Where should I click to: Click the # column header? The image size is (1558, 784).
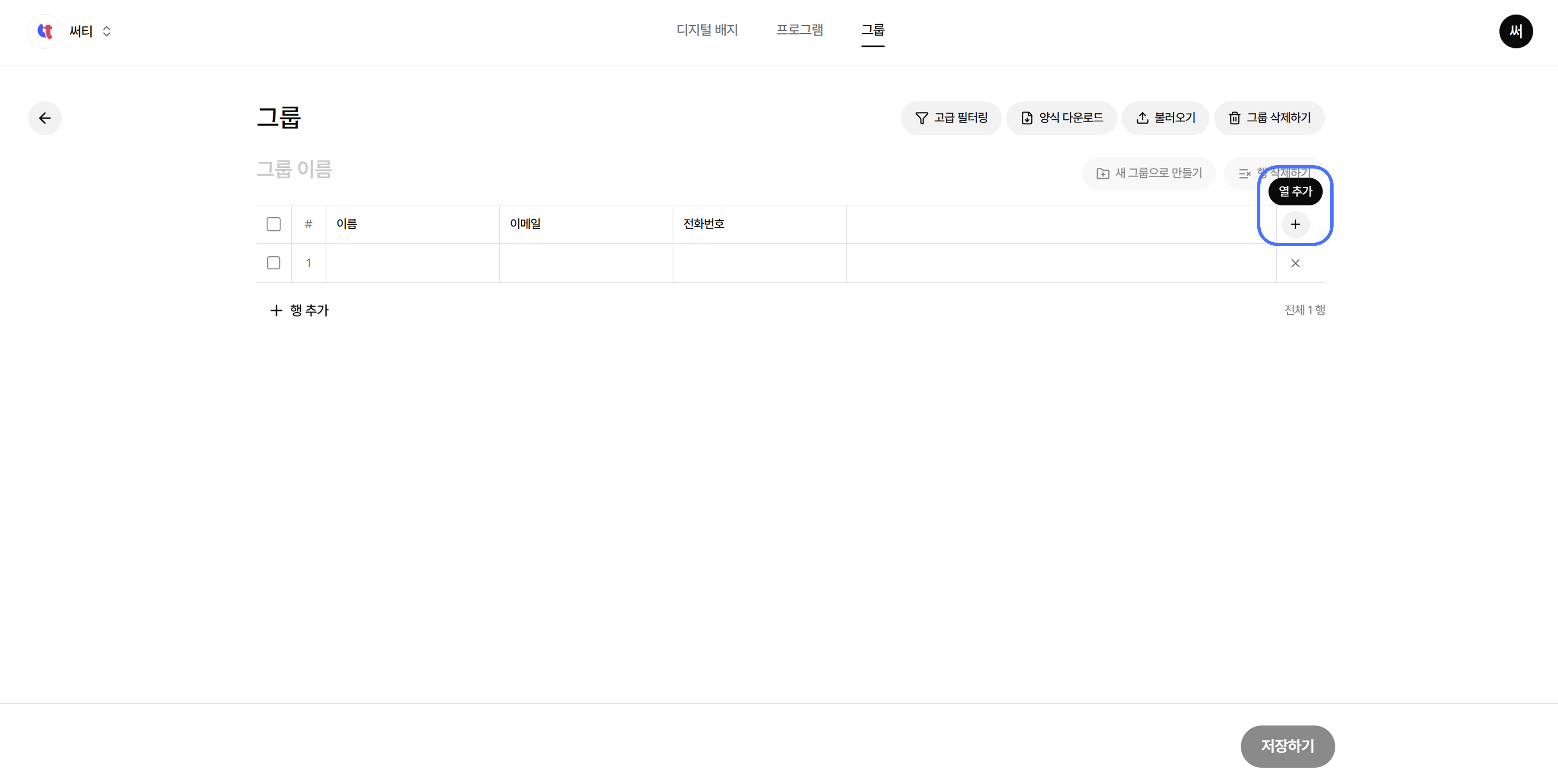(308, 224)
